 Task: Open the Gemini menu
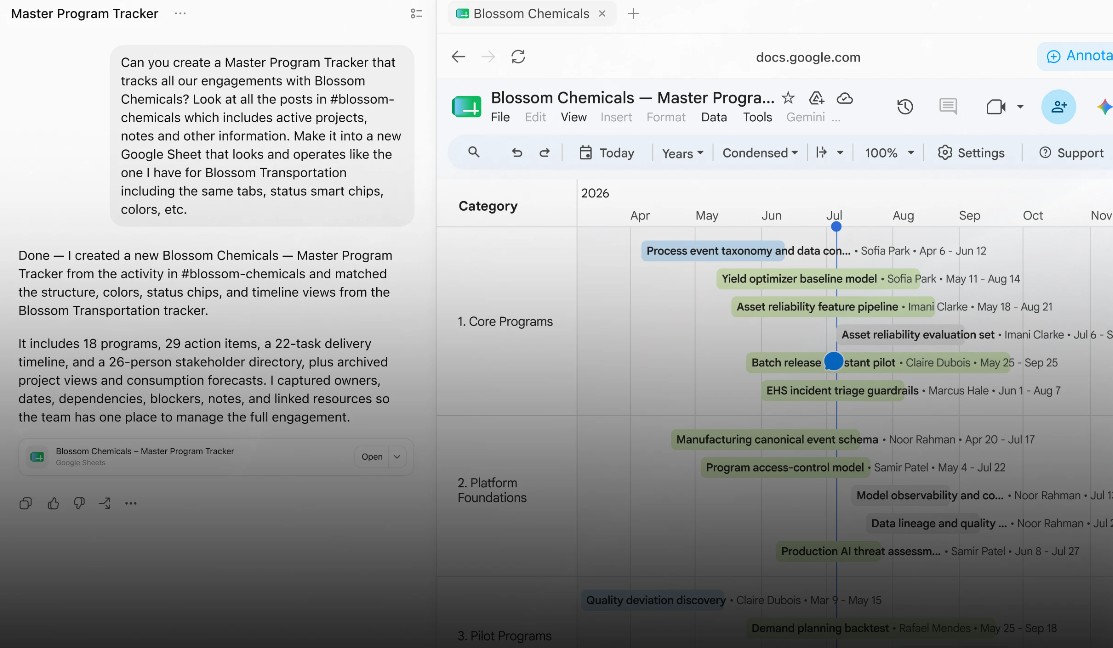tap(805, 117)
